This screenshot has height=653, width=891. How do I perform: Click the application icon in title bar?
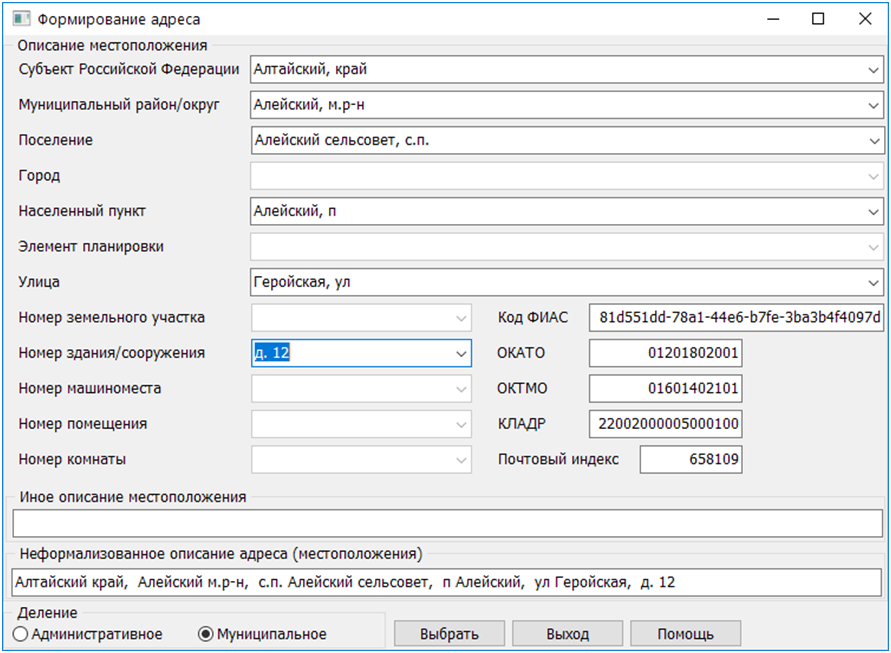[19, 19]
